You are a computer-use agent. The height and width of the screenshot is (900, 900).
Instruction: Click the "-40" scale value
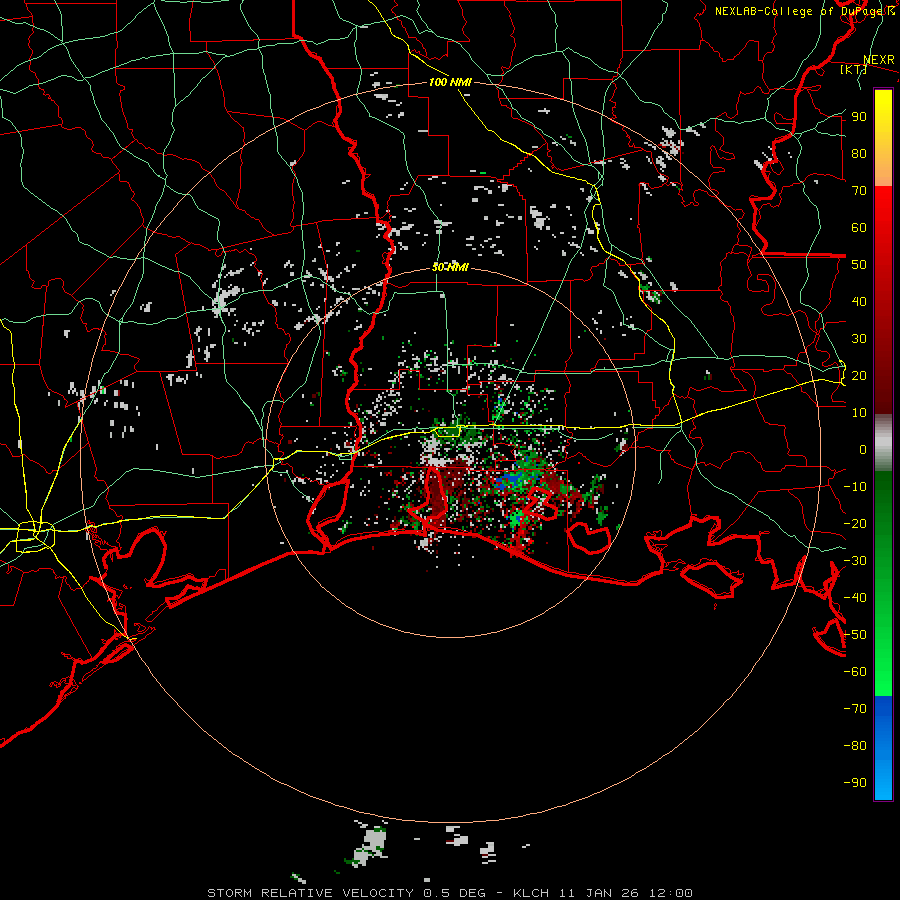(x=855, y=598)
